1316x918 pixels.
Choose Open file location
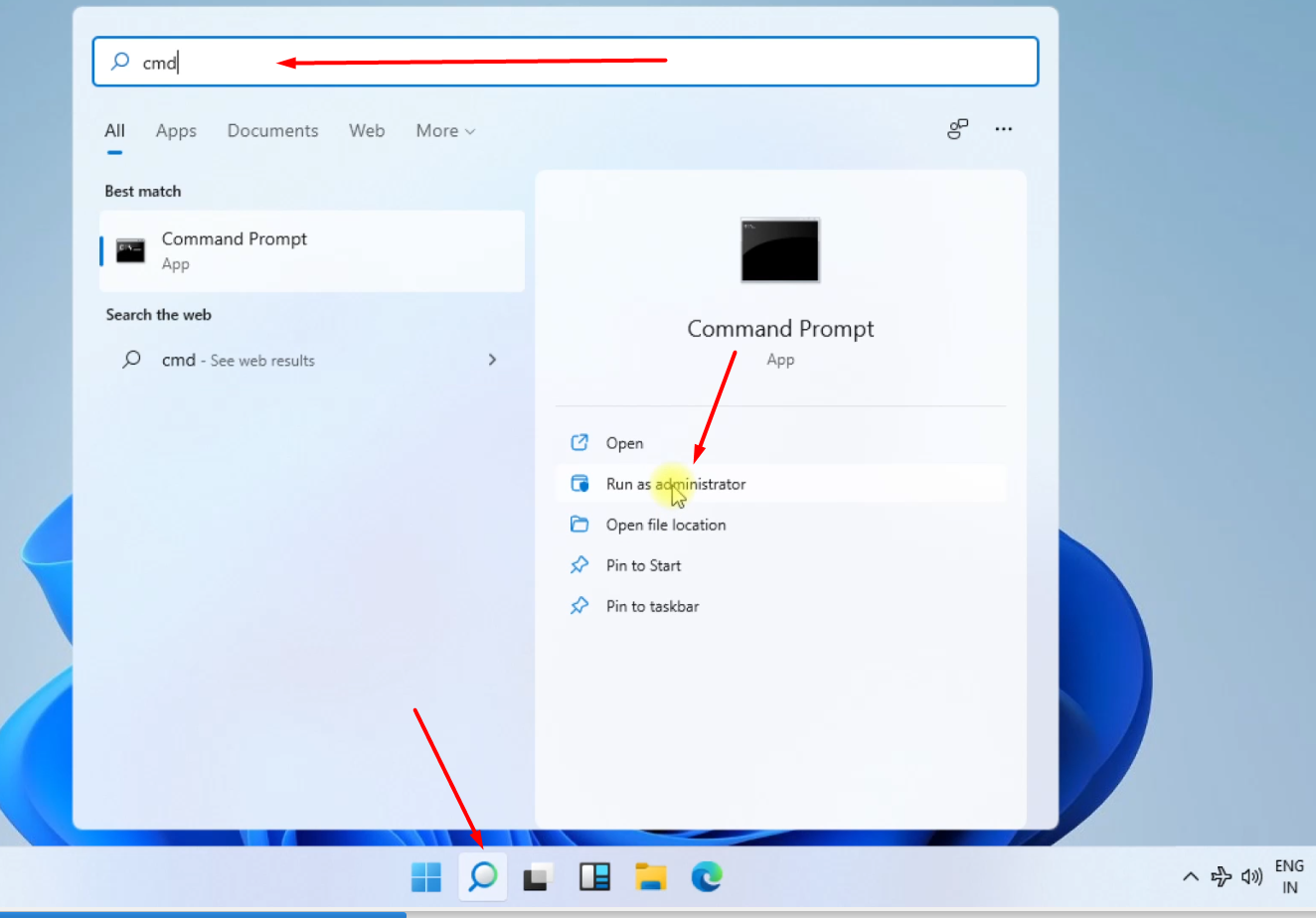pyautogui.click(x=780, y=525)
